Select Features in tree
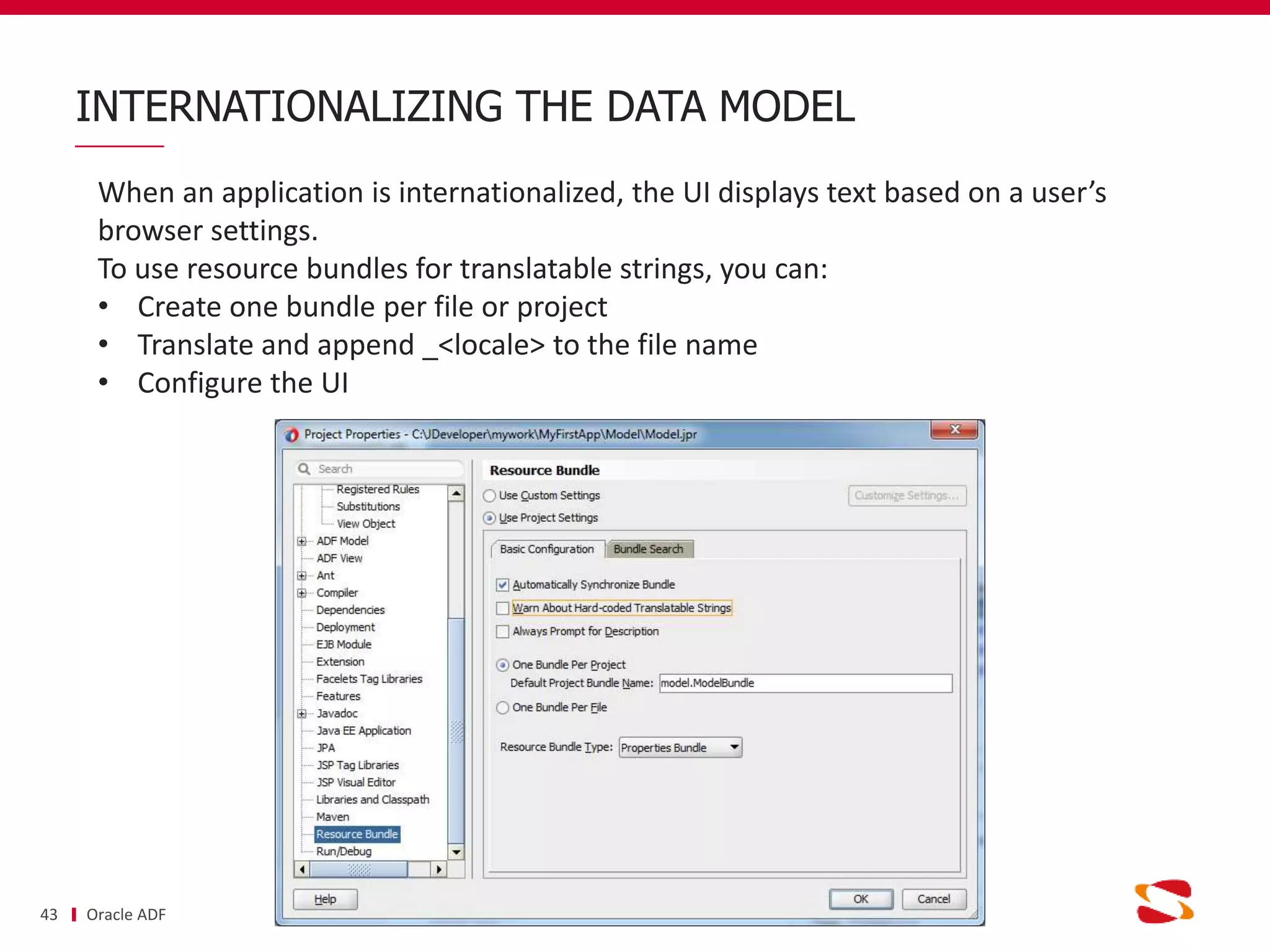 click(338, 697)
